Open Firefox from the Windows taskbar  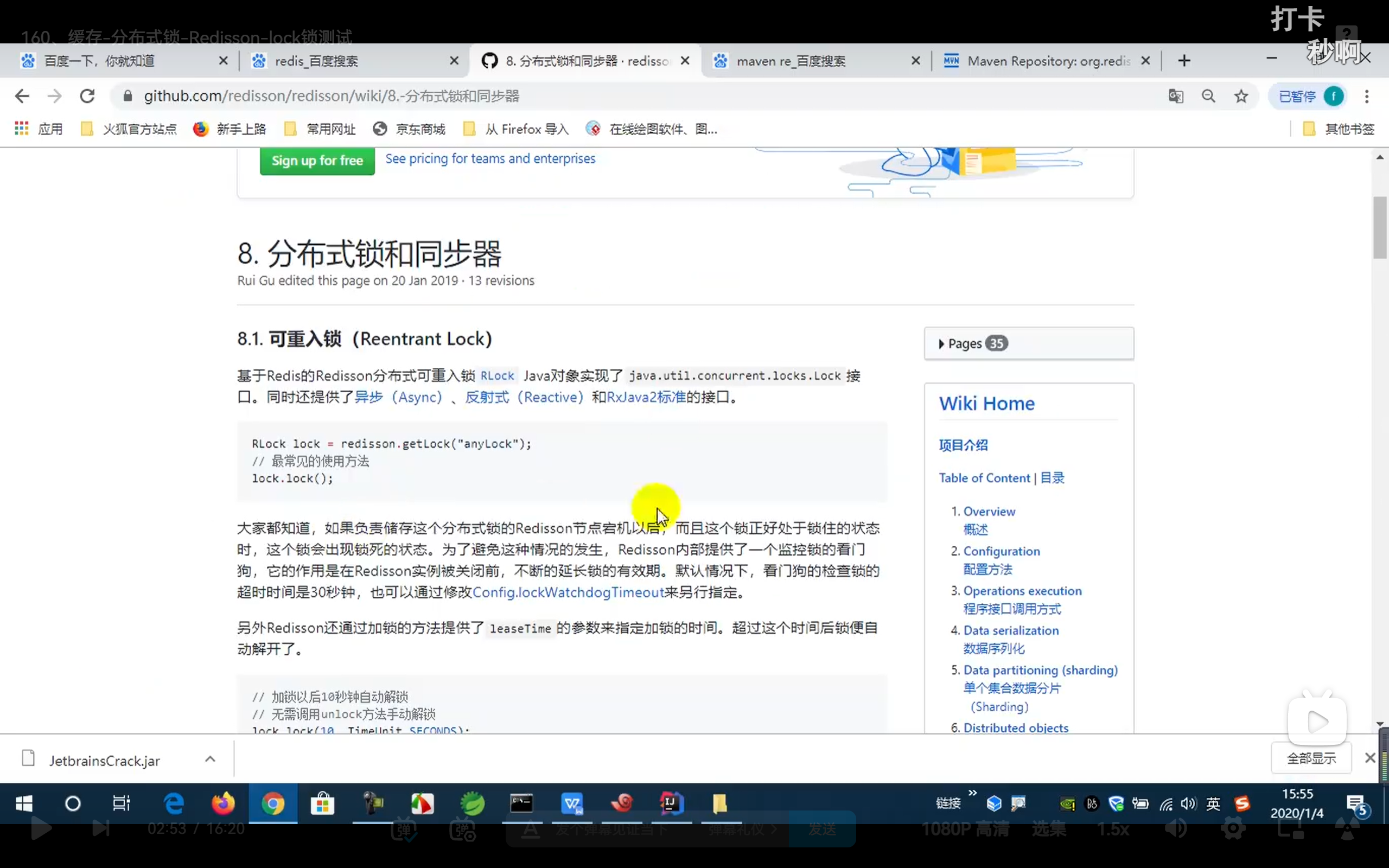click(x=224, y=803)
